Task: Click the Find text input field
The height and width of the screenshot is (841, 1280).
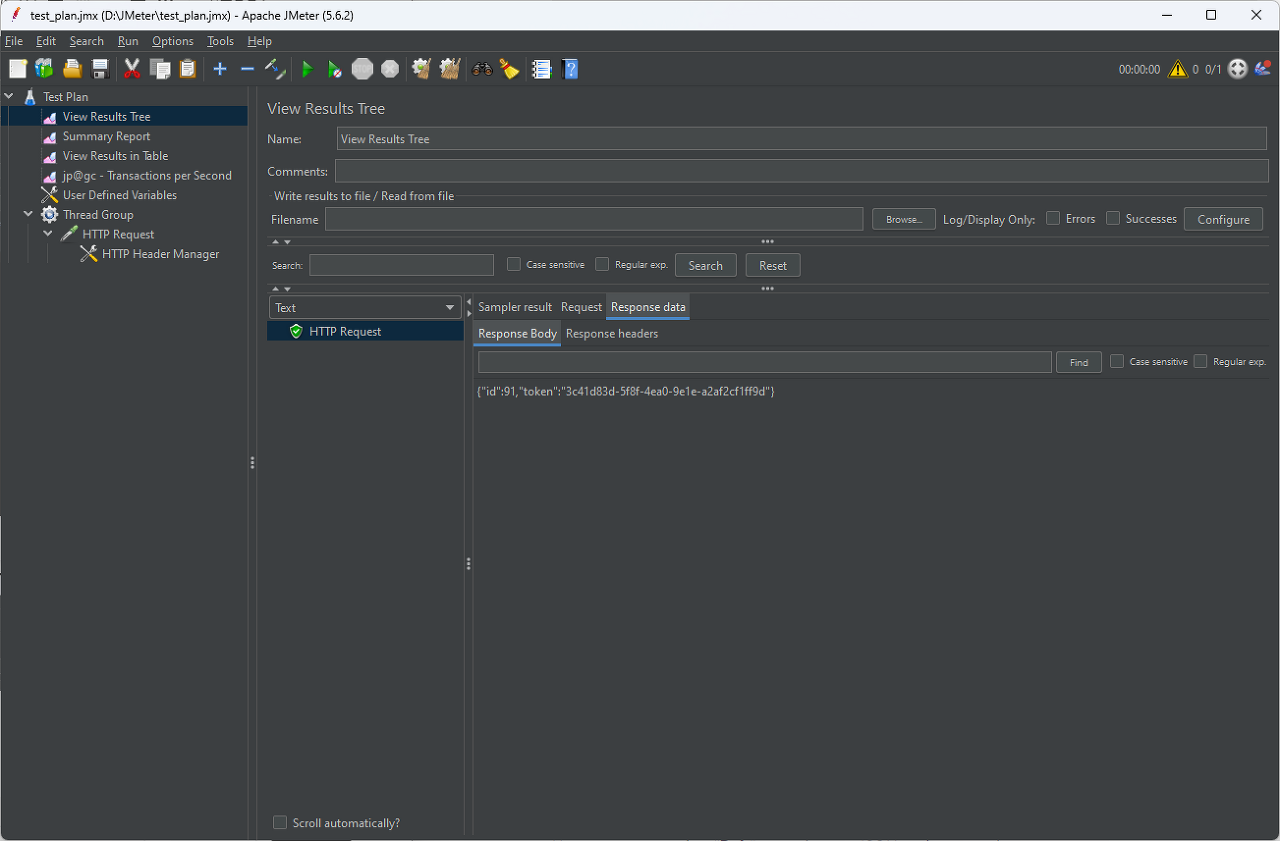Action: click(765, 362)
